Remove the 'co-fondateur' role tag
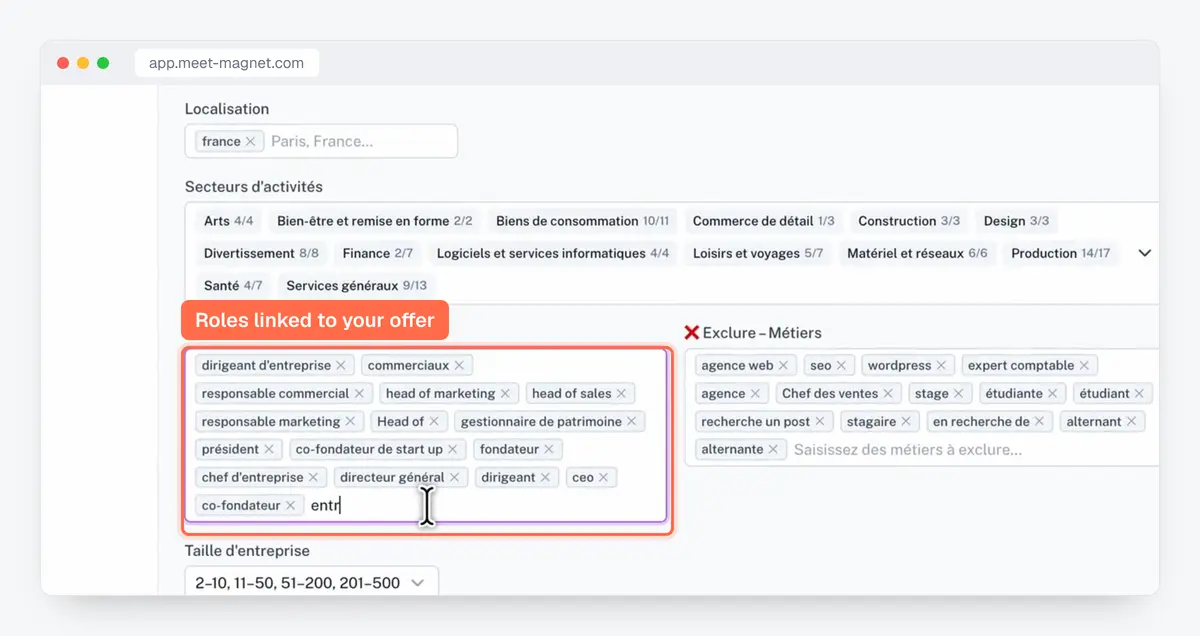1200x636 pixels. tap(290, 506)
